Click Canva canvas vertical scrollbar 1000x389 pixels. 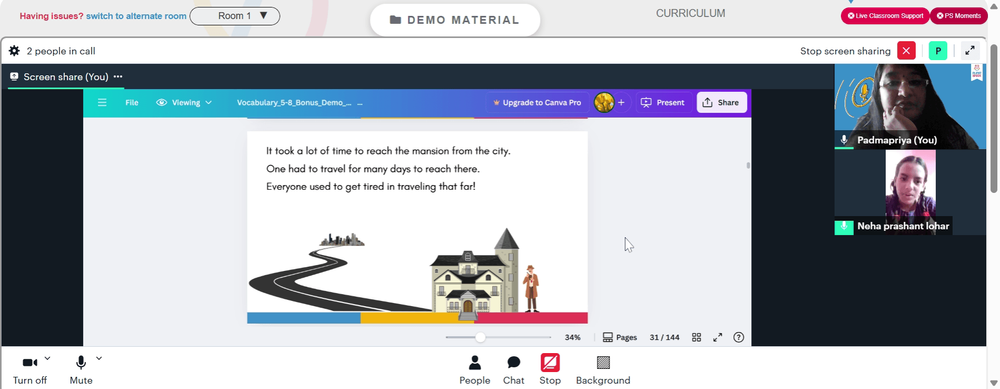coord(748,166)
